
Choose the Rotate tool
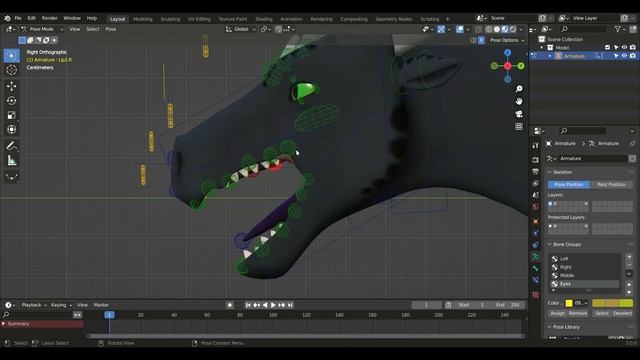pos(11,100)
